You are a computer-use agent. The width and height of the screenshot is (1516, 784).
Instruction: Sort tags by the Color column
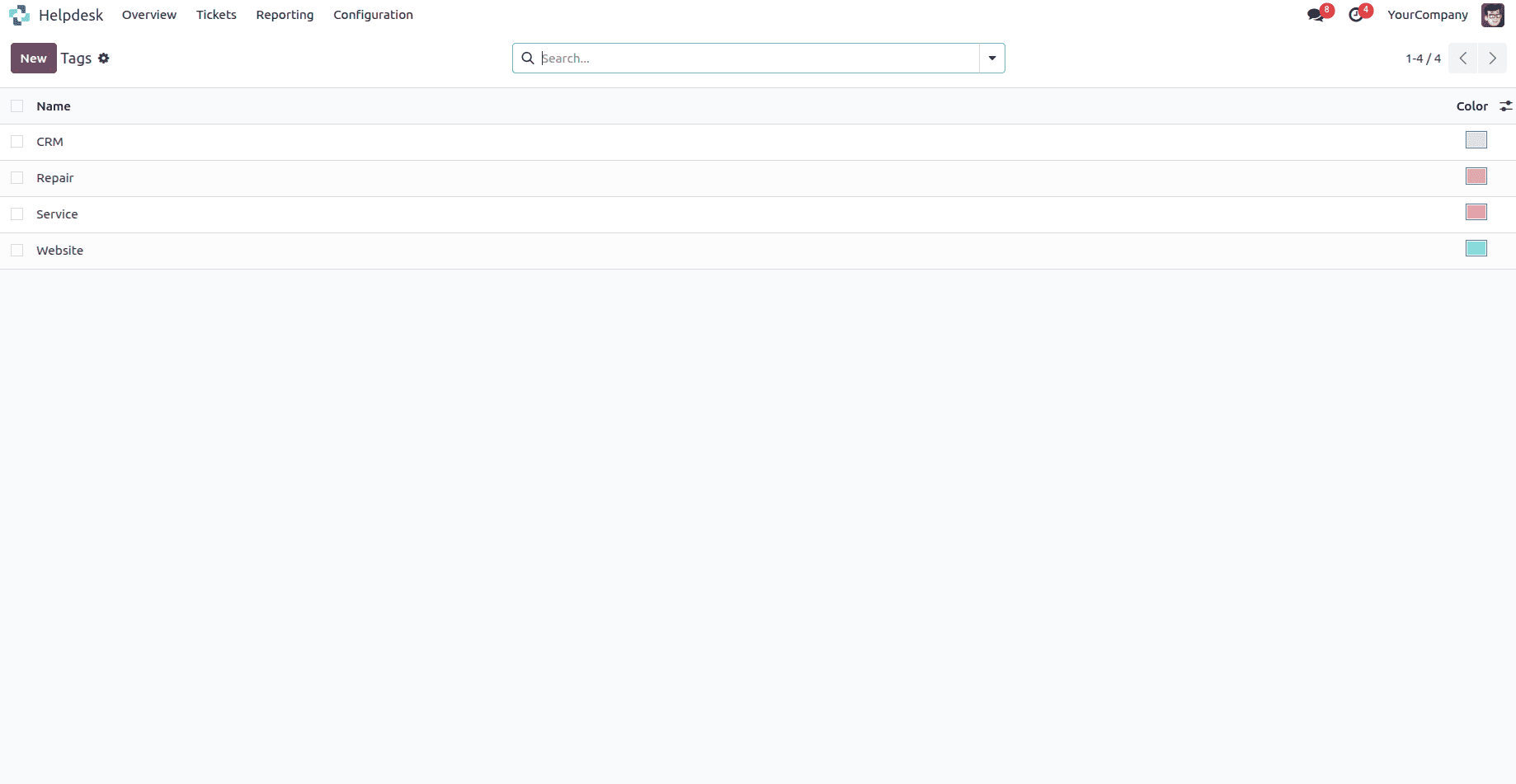[1472, 106]
